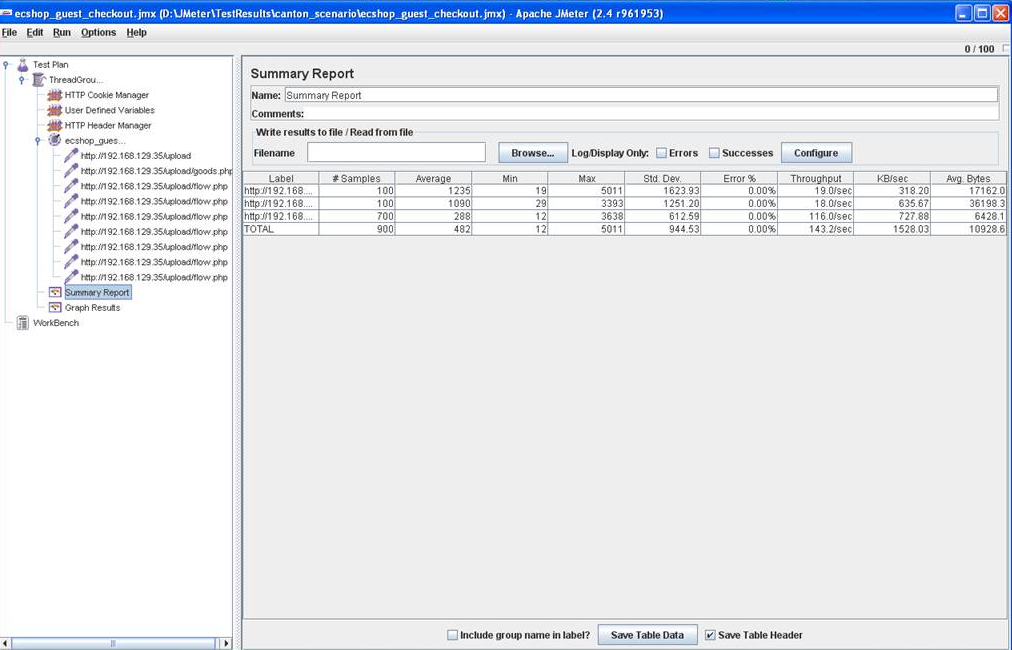Click the Avg. Bytes column header
The image size is (1012, 650).
pyautogui.click(x=968, y=178)
